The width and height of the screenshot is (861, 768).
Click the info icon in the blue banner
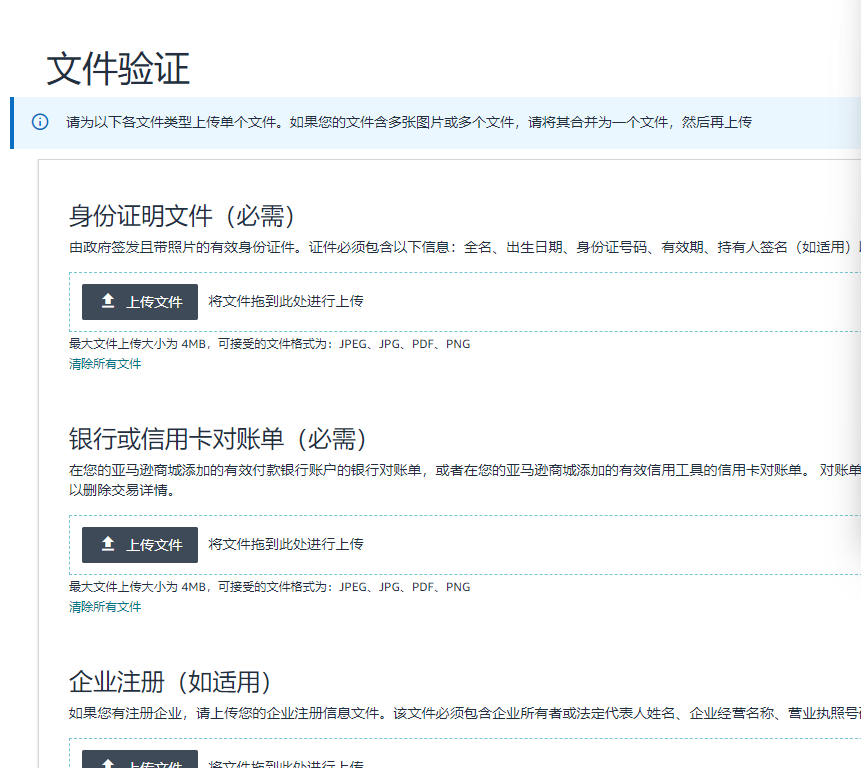click(x=40, y=122)
